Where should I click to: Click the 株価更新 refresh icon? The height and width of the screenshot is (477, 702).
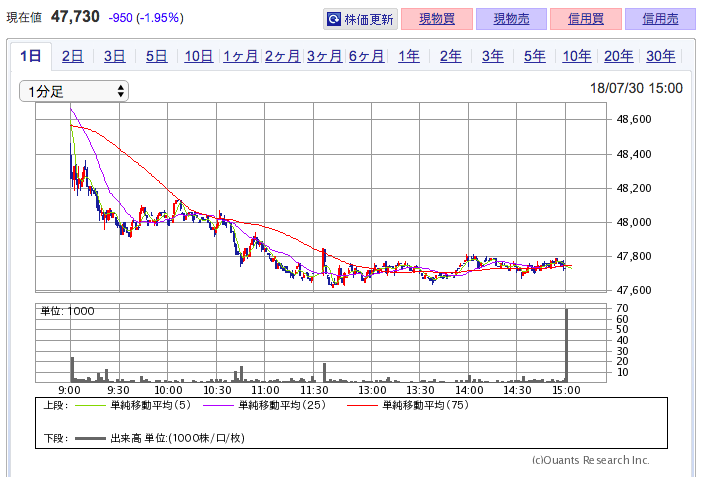(334, 19)
